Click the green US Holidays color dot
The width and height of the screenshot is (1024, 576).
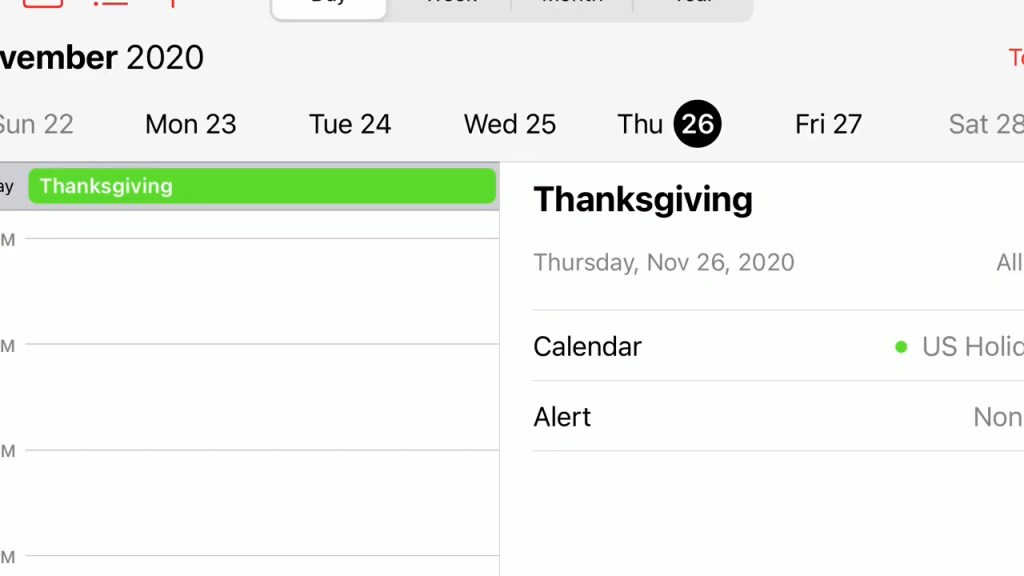901,347
